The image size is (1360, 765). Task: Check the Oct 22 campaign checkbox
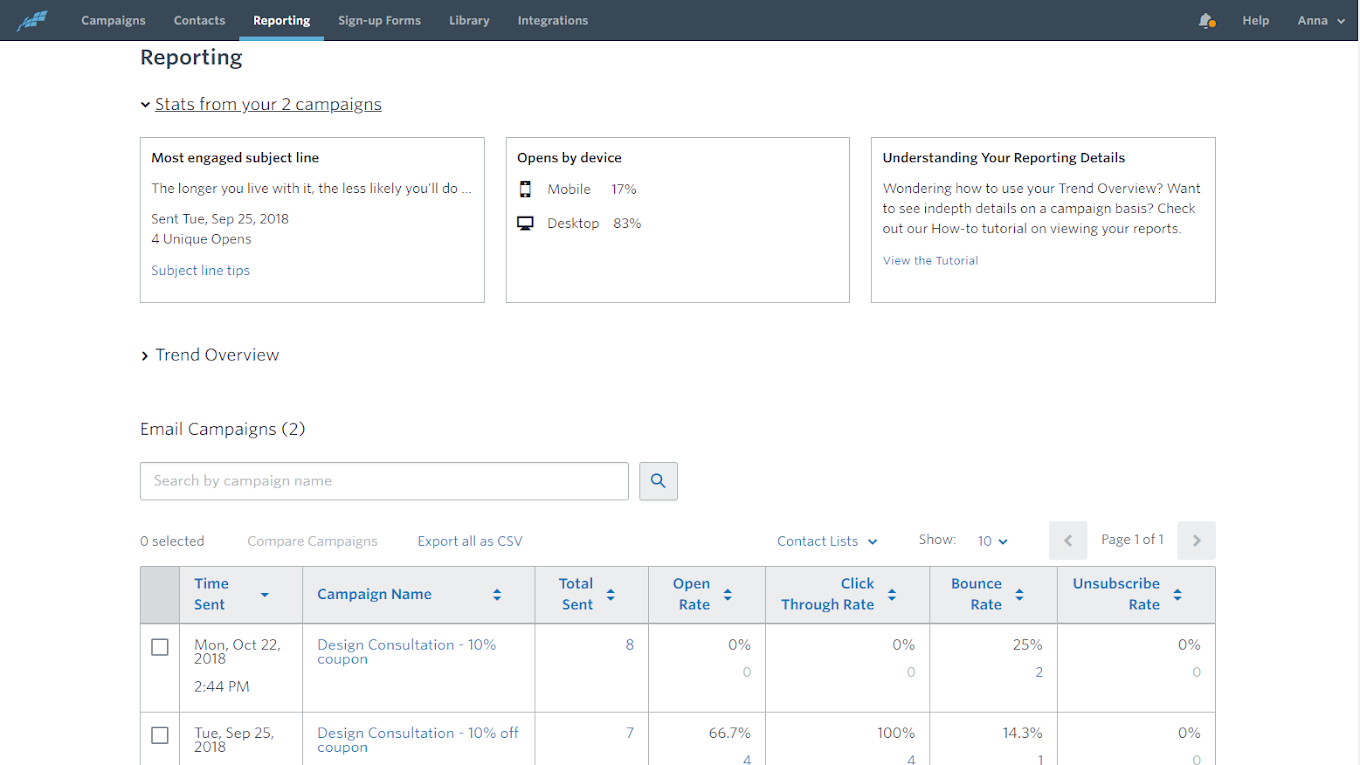(x=160, y=647)
